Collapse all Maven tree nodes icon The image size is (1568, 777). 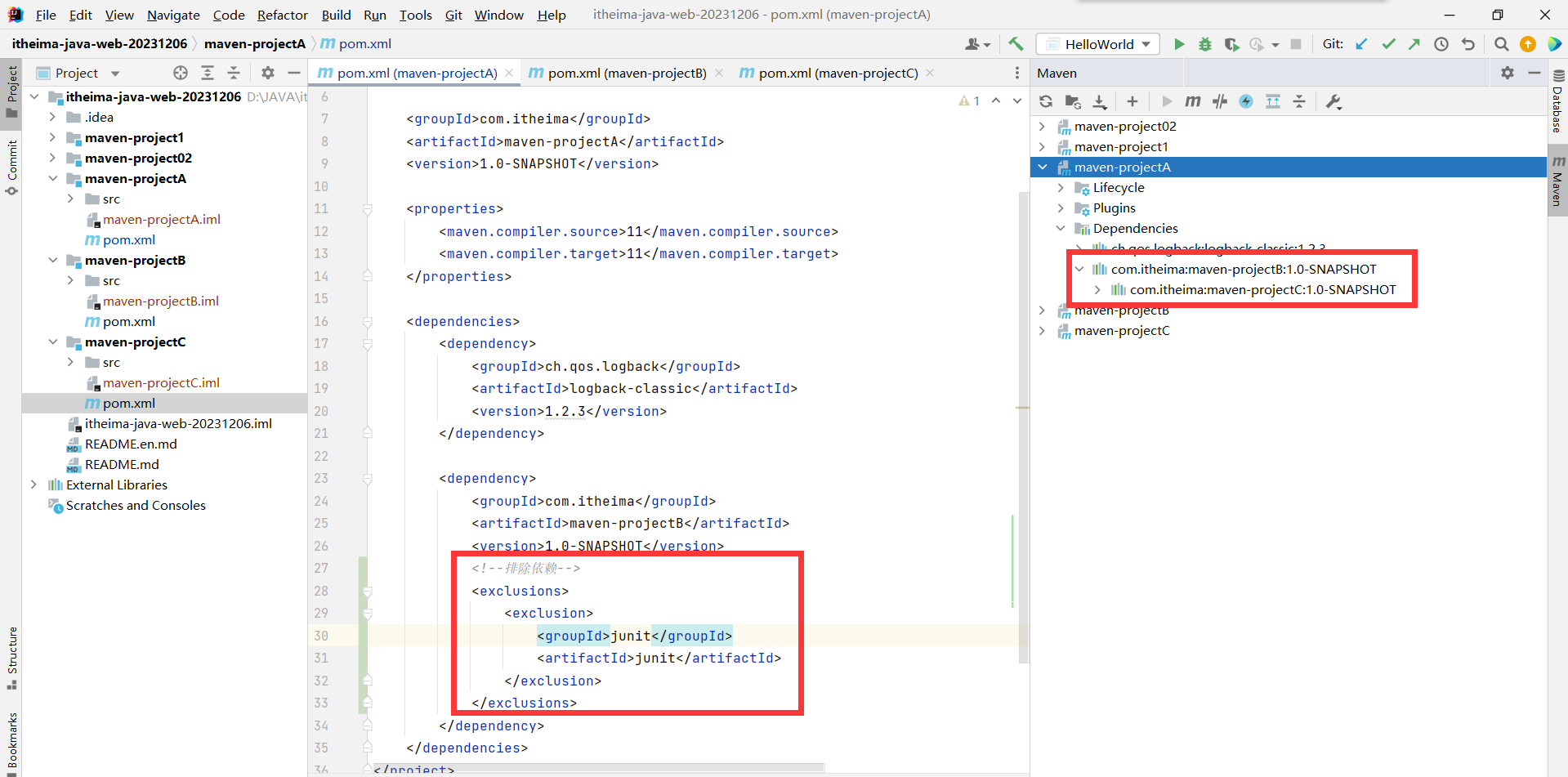coord(1299,101)
